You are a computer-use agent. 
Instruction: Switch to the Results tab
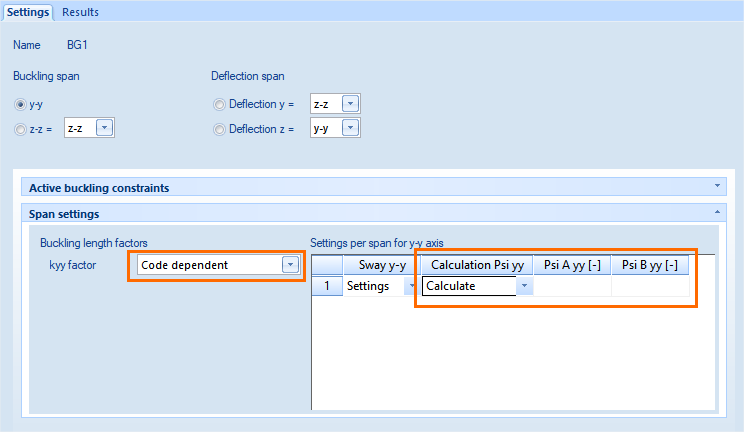coord(80,12)
